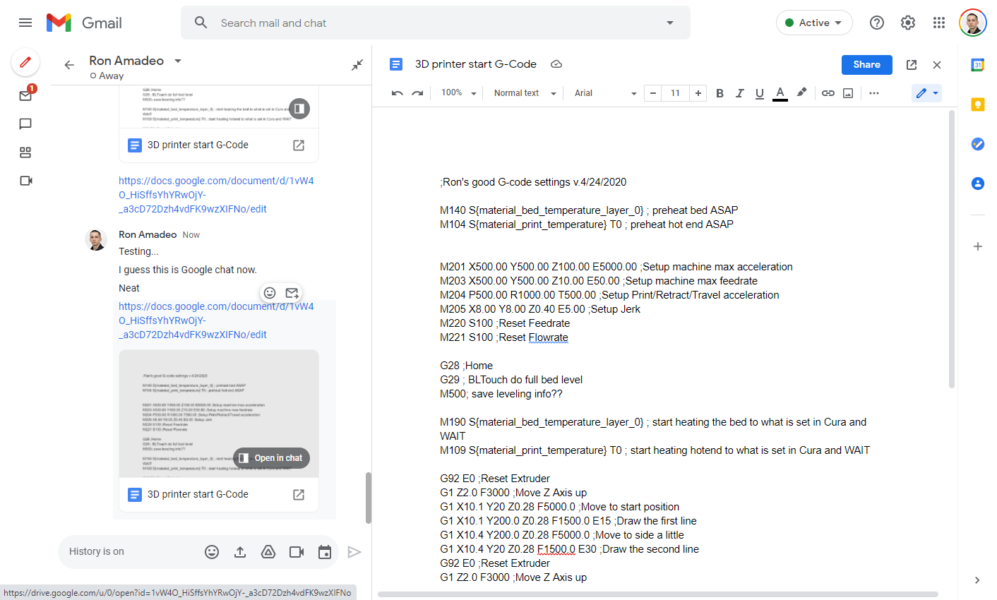Open the Tasks side panel
The width and height of the screenshot is (997, 600).
(977, 144)
